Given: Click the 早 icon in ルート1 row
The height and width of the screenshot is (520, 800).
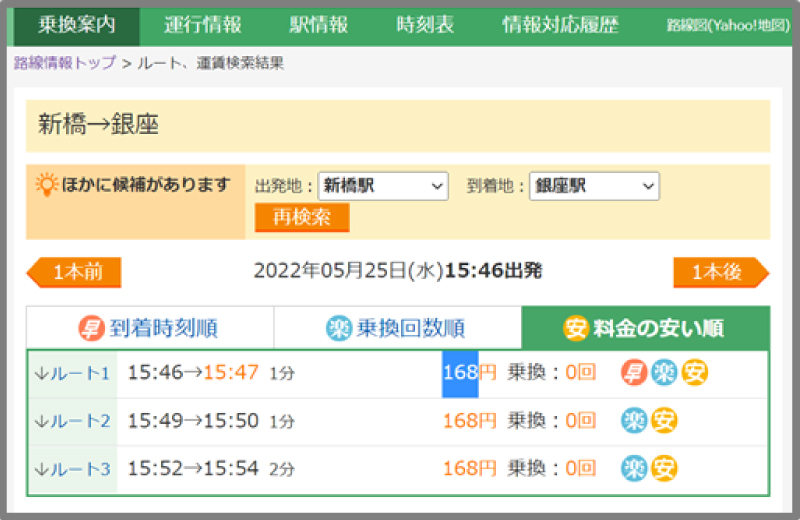Looking at the screenshot, I should click(633, 373).
